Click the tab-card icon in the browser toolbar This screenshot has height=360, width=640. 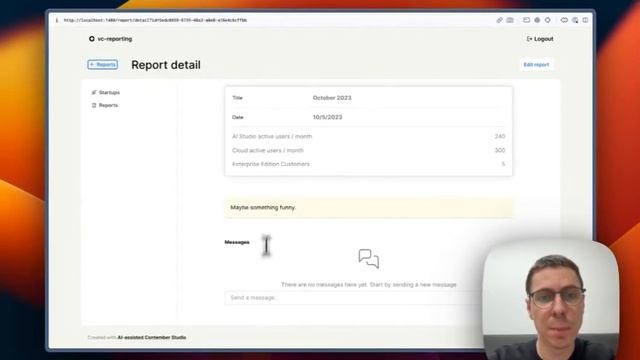tap(527, 20)
